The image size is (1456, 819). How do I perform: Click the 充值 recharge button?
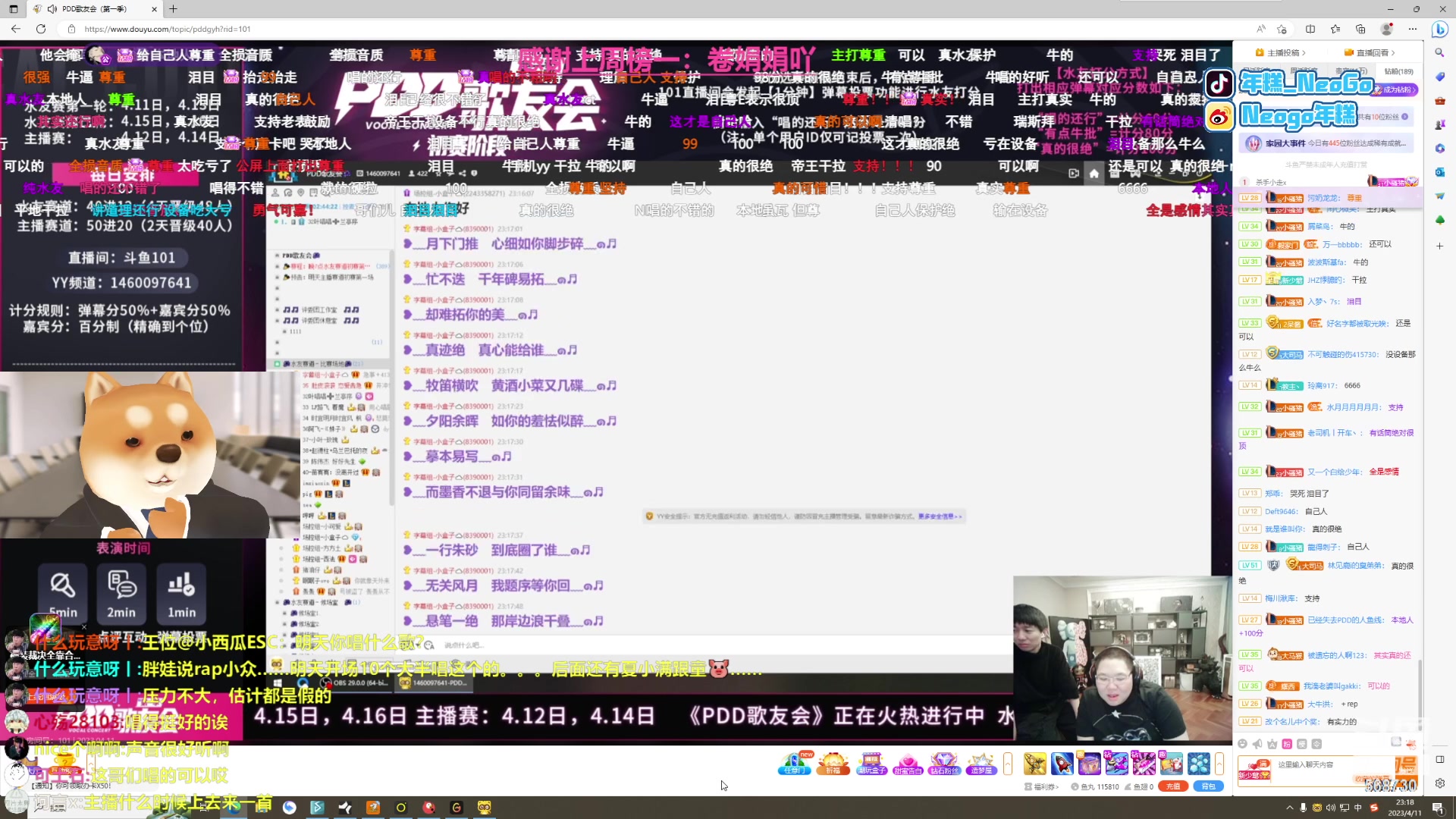pos(1172,786)
